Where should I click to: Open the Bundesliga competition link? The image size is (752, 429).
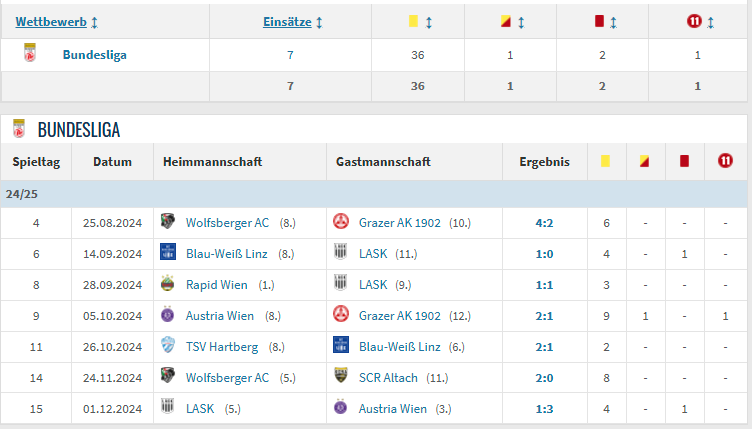(x=94, y=55)
